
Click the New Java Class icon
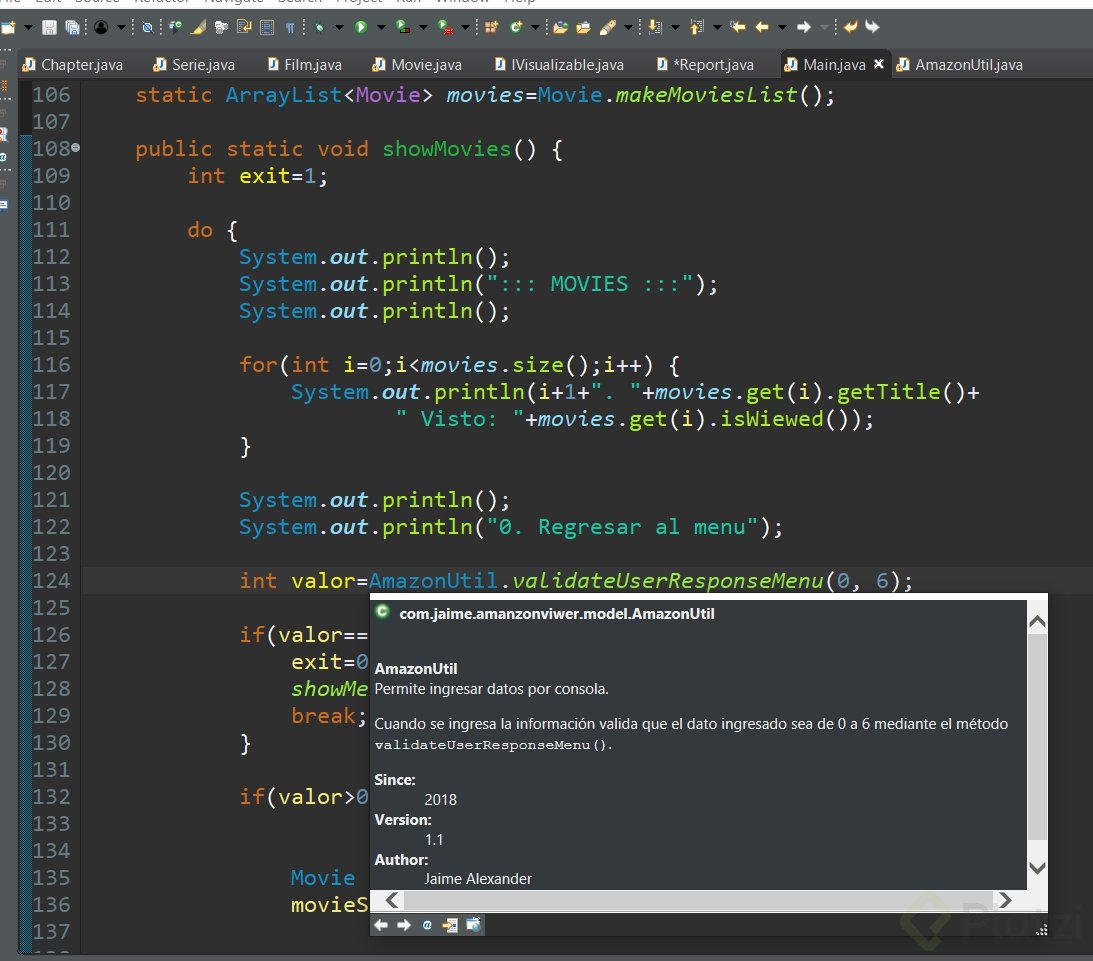[516, 28]
